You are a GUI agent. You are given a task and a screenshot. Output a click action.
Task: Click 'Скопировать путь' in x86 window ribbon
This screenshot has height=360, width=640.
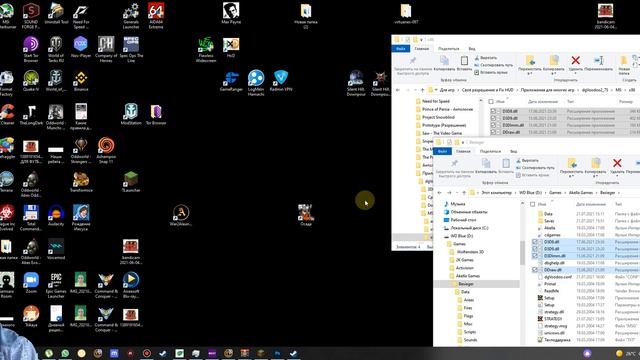click(493, 65)
